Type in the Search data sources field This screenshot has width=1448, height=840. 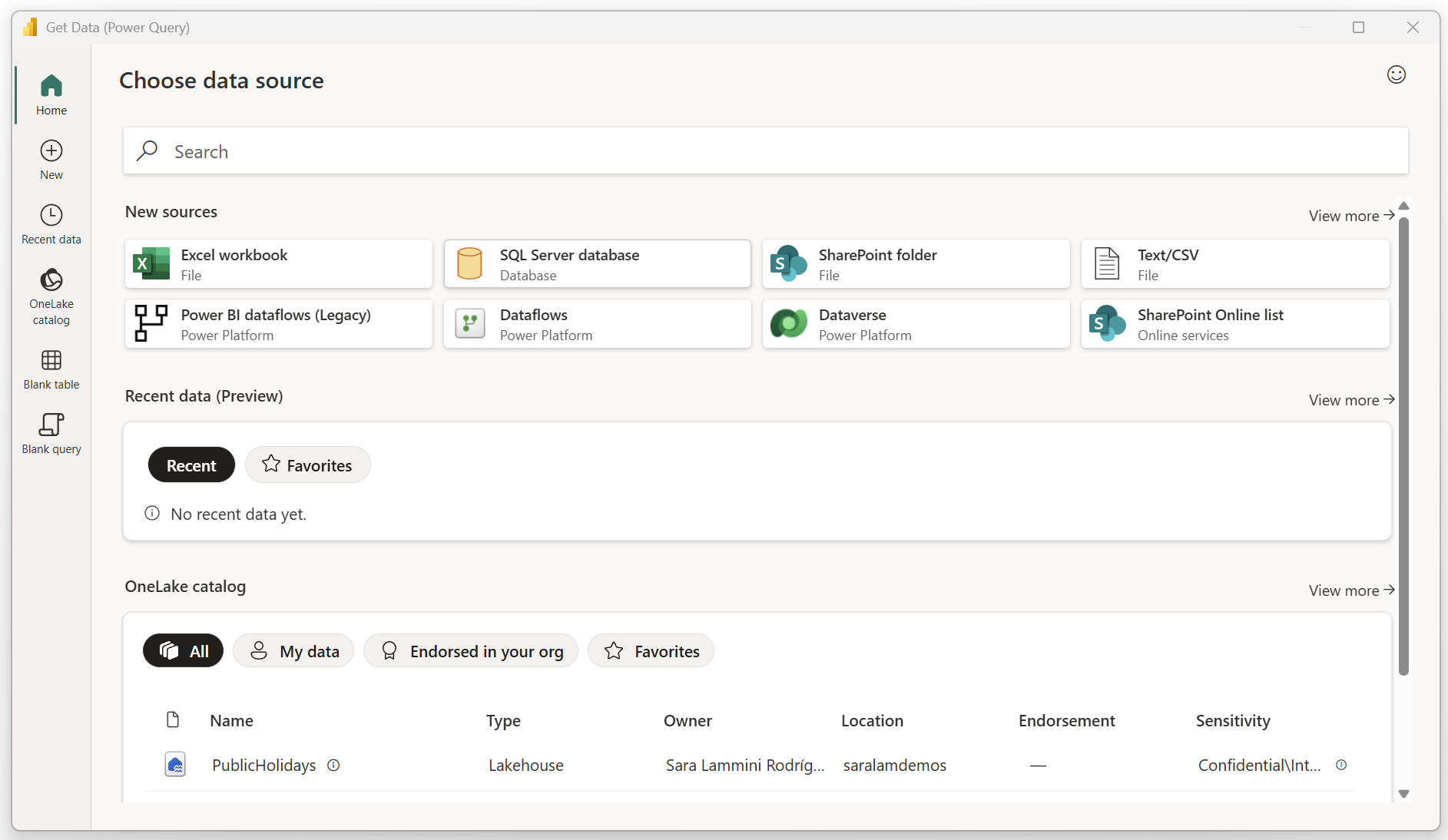(x=766, y=151)
